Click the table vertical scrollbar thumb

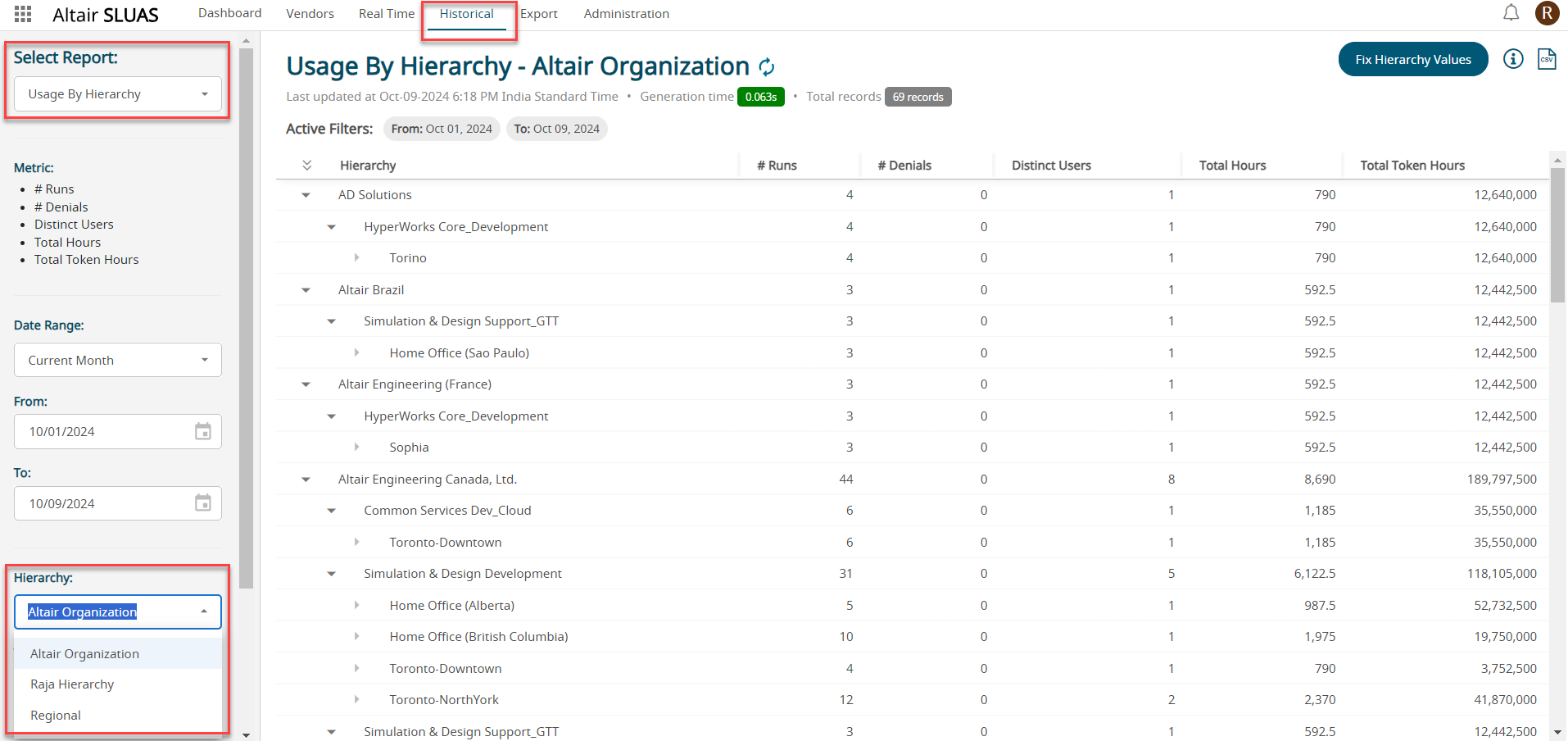(1558, 235)
